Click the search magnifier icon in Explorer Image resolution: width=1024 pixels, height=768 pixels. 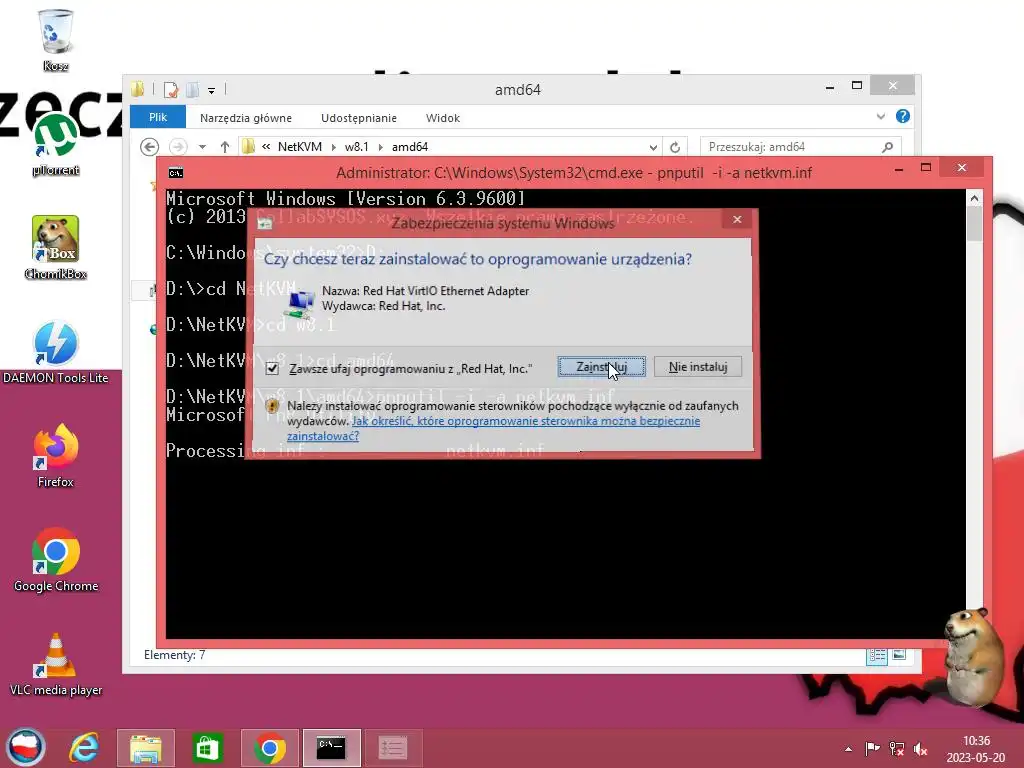(887, 147)
